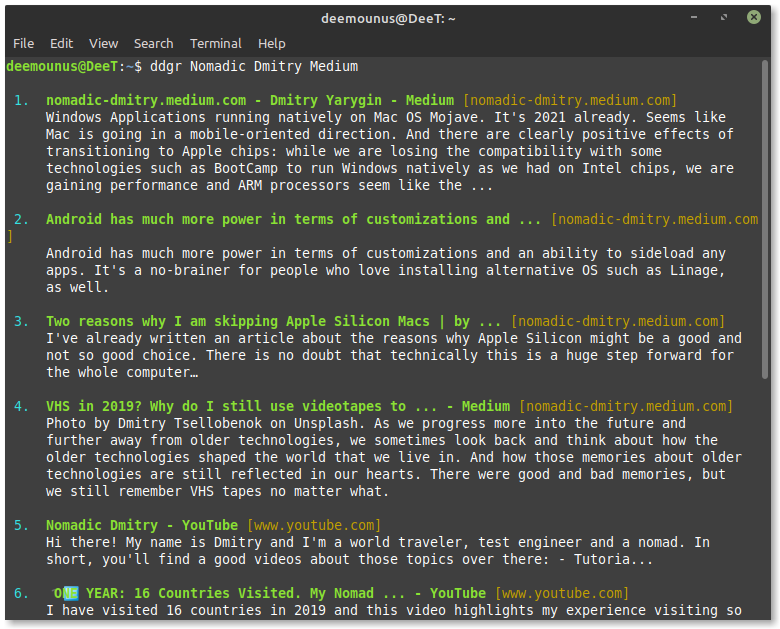This screenshot has width=780, height=629.
Task: Click the [nomadic-dmitry.medium.com] URL of result 1
Action: click(570, 101)
